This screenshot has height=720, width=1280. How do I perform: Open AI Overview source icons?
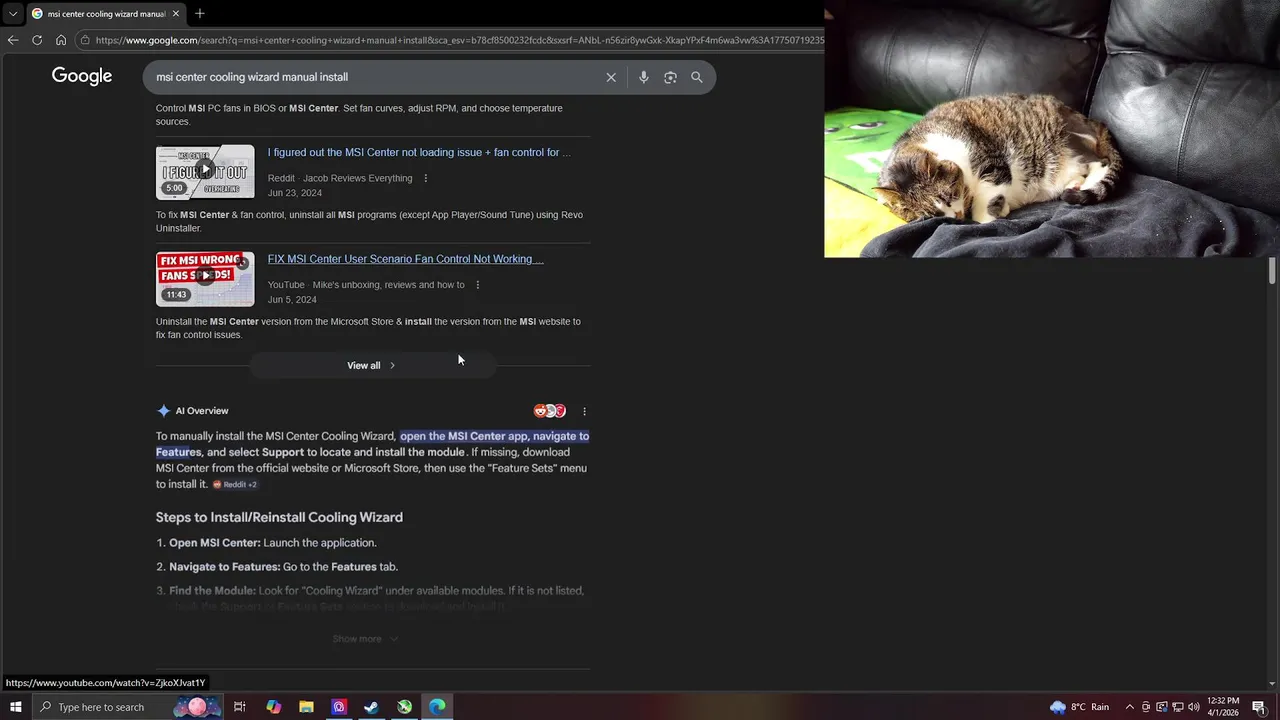550,411
